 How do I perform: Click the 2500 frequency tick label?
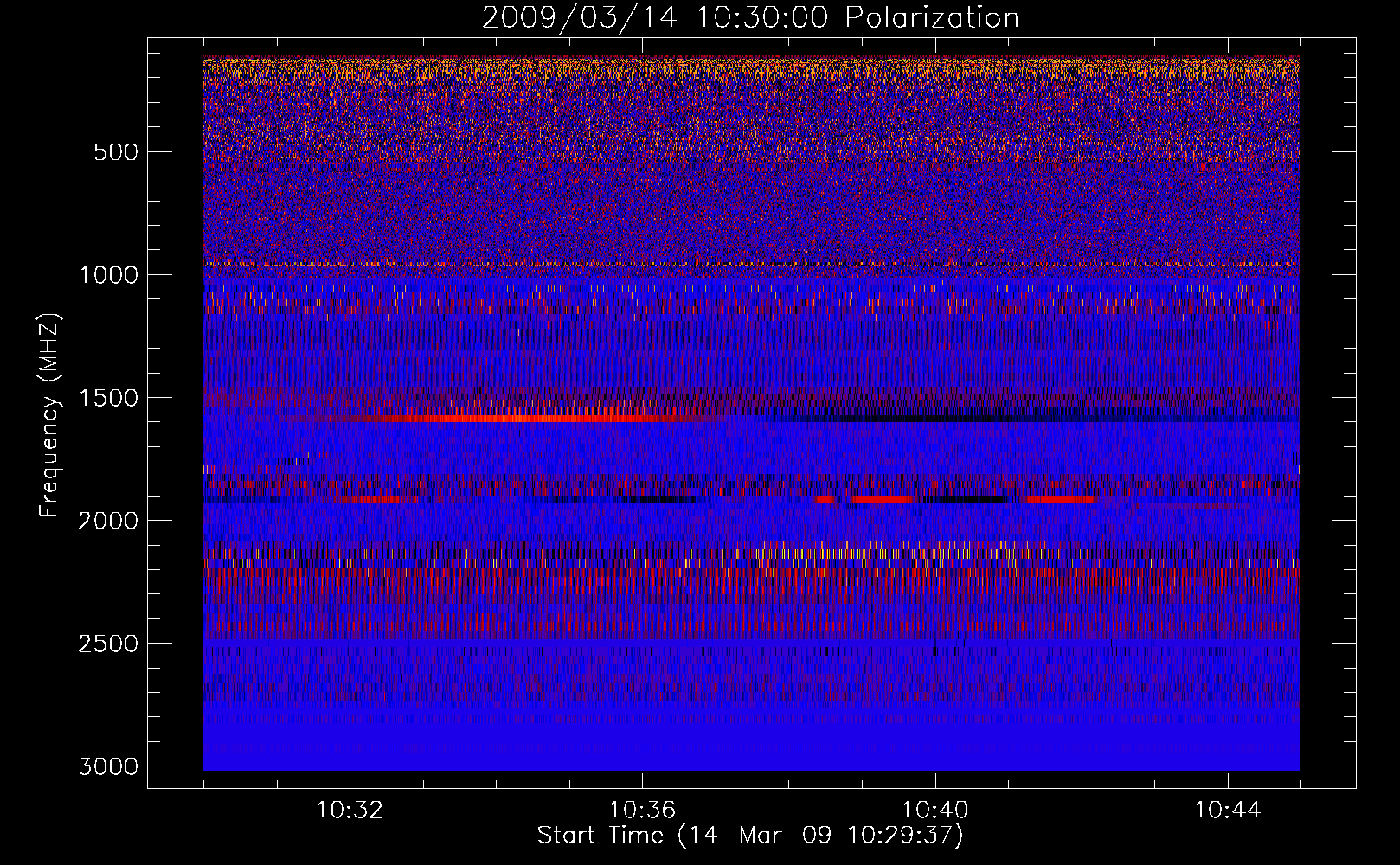click(109, 644)
